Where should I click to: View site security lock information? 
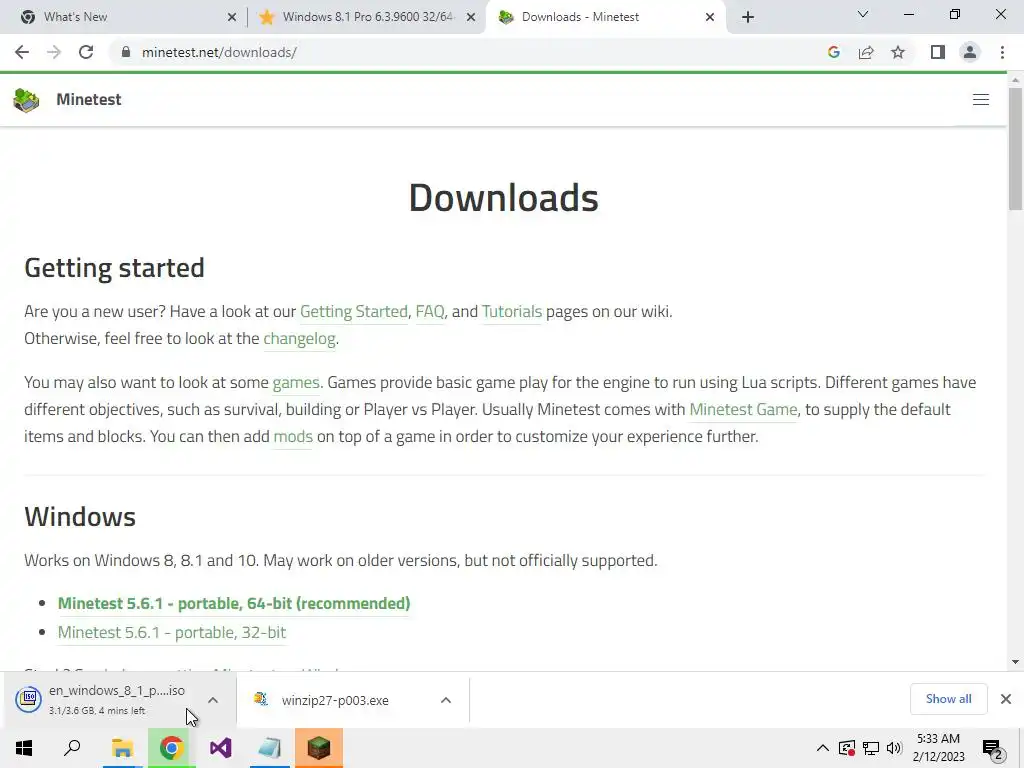(x=126, y=52)
